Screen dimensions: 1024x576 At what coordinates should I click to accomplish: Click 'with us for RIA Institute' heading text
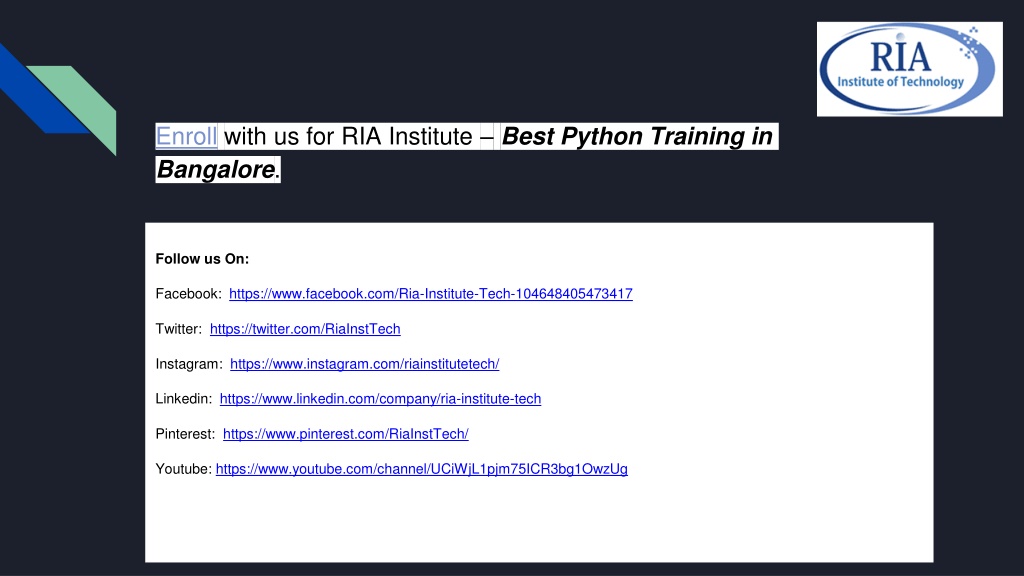pos(348,136)
